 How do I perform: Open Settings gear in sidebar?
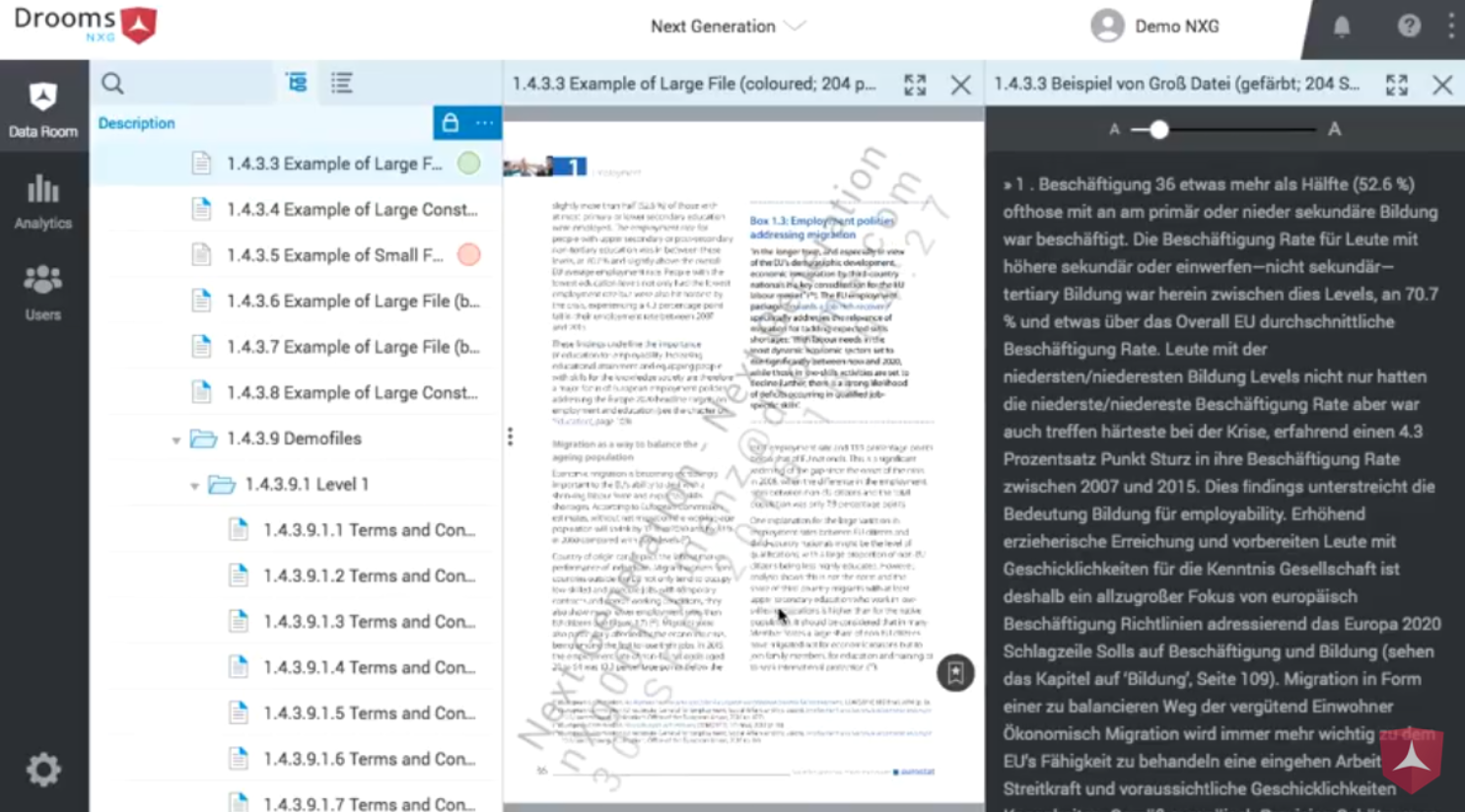tap(43, 769)
